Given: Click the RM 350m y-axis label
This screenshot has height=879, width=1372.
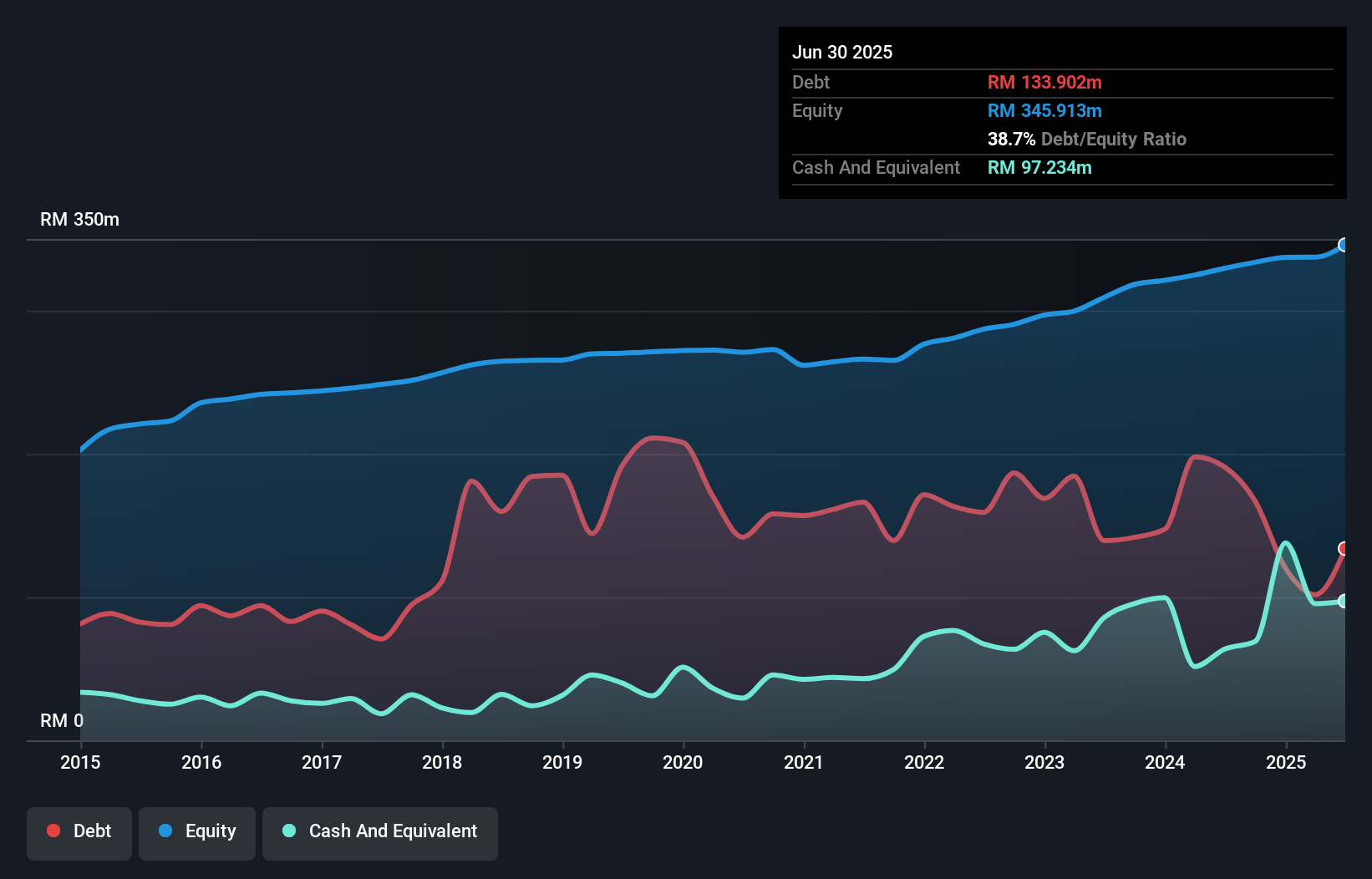Looking at the screenshot, I should (79, 220).
